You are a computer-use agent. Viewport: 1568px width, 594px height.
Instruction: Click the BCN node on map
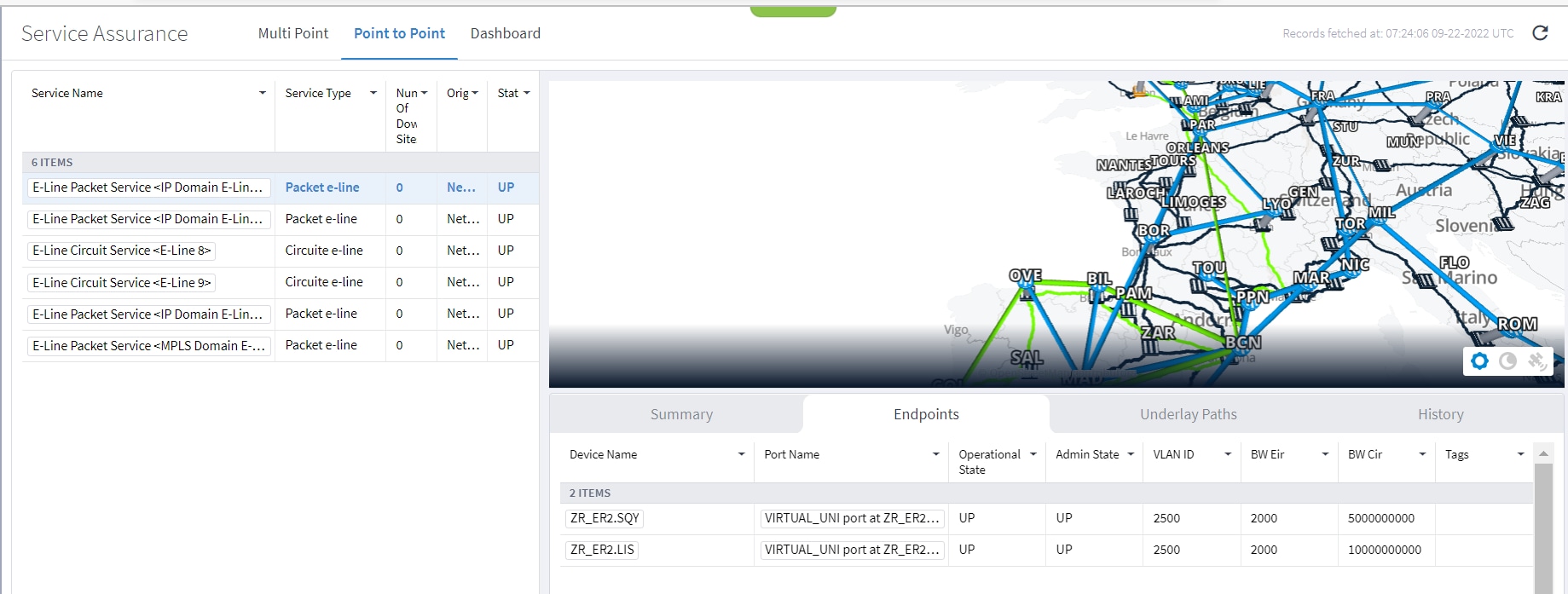click(1242, 343)
